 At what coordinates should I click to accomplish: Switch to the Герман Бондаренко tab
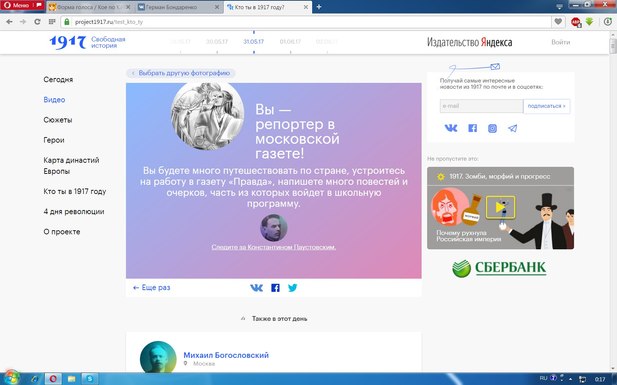(179, 7)
